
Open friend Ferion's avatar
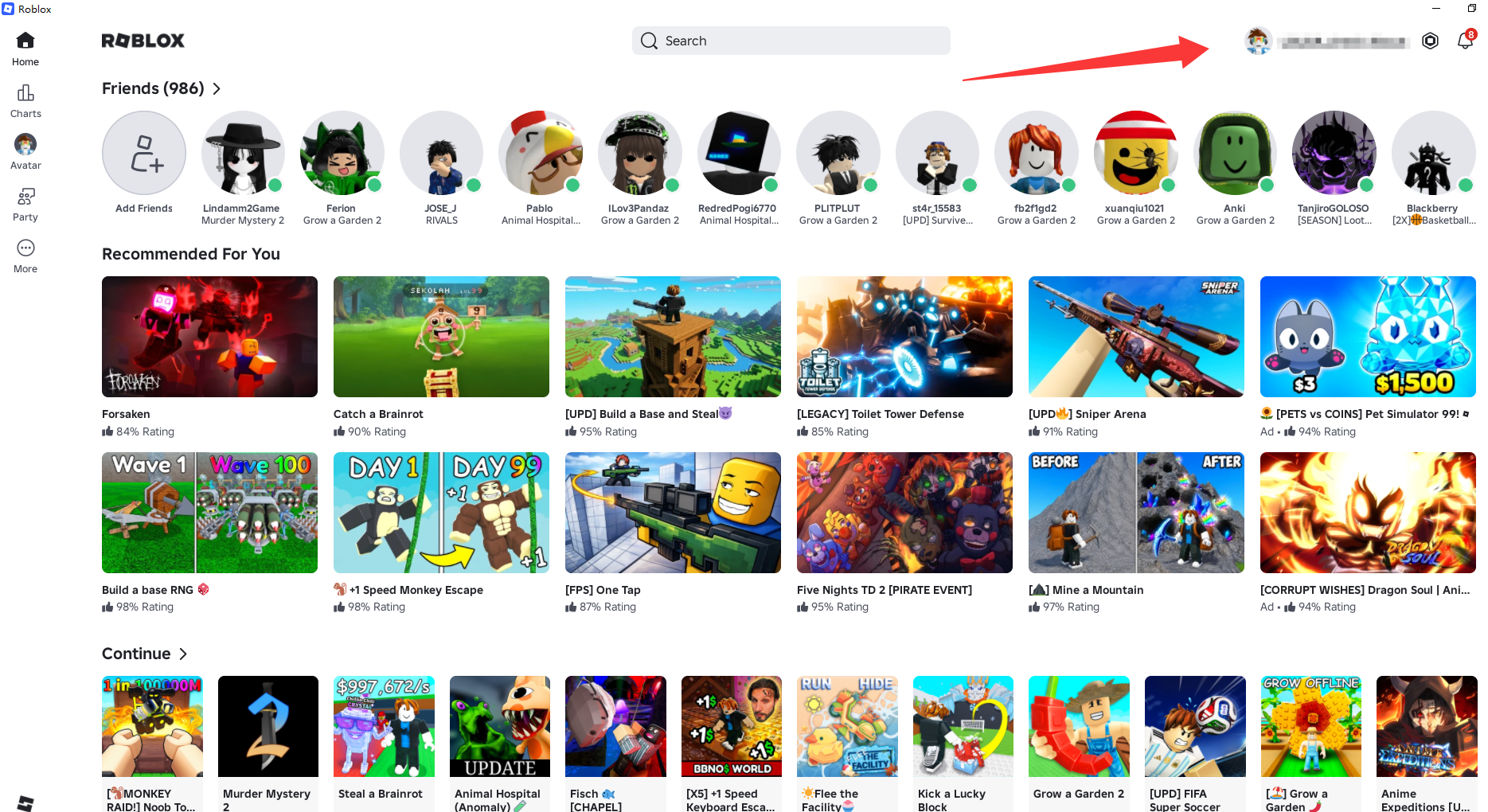coord(342,153)
